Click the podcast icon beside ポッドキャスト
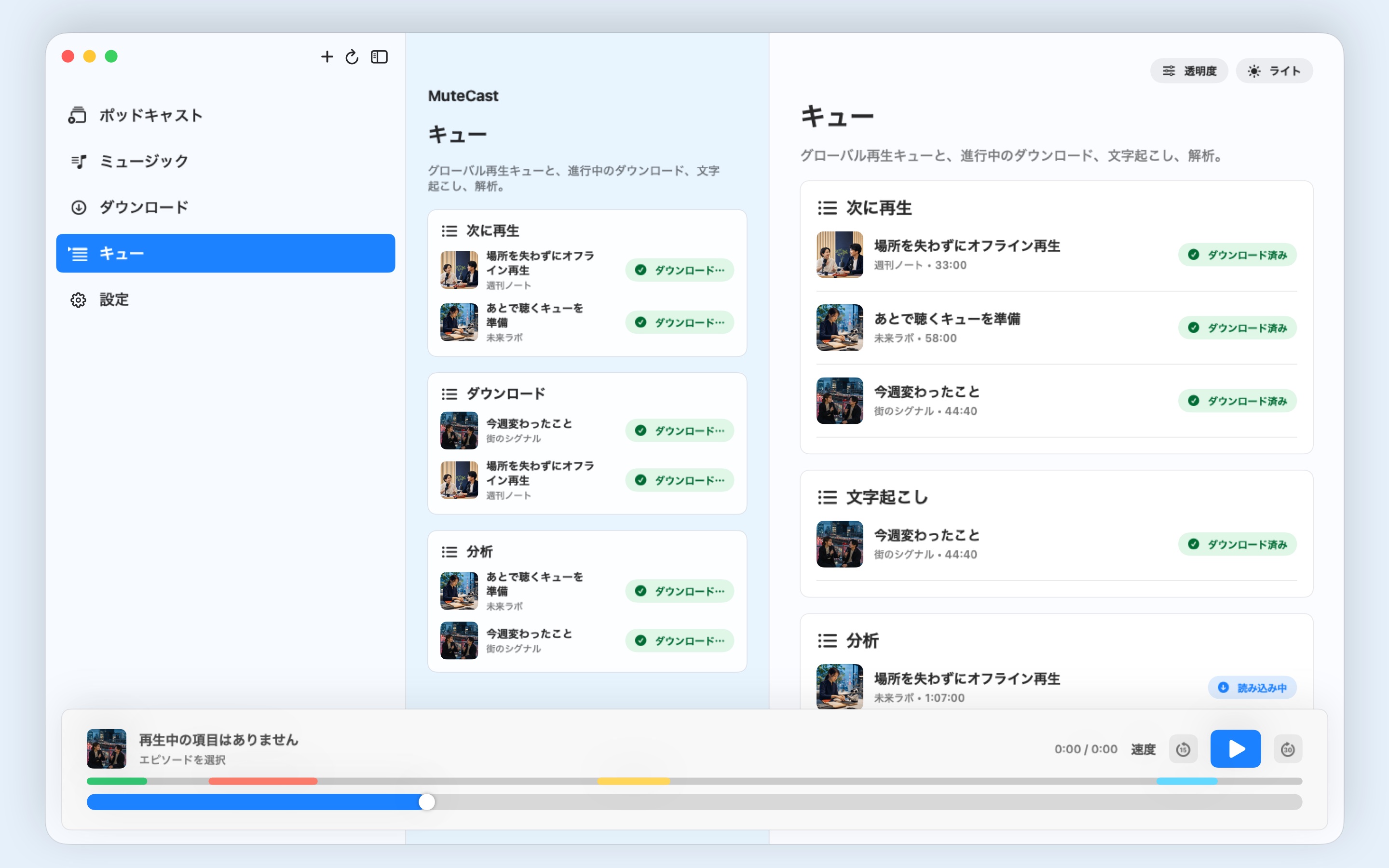Image resolution: width=1389 pixels, height=868 pixels. 78,115
